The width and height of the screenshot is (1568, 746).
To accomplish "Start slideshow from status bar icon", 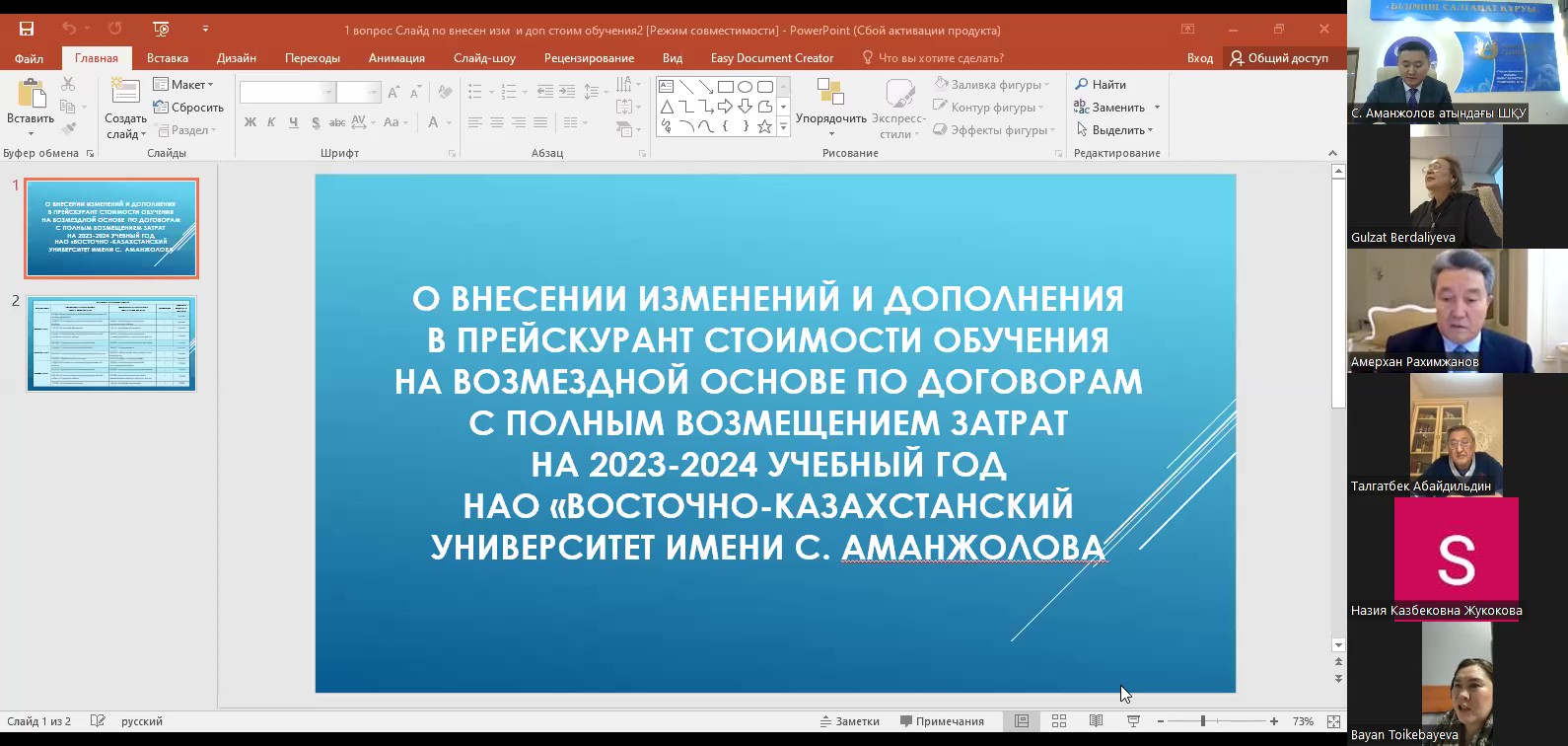I will pyautogui.click(x=1133, y=721).
